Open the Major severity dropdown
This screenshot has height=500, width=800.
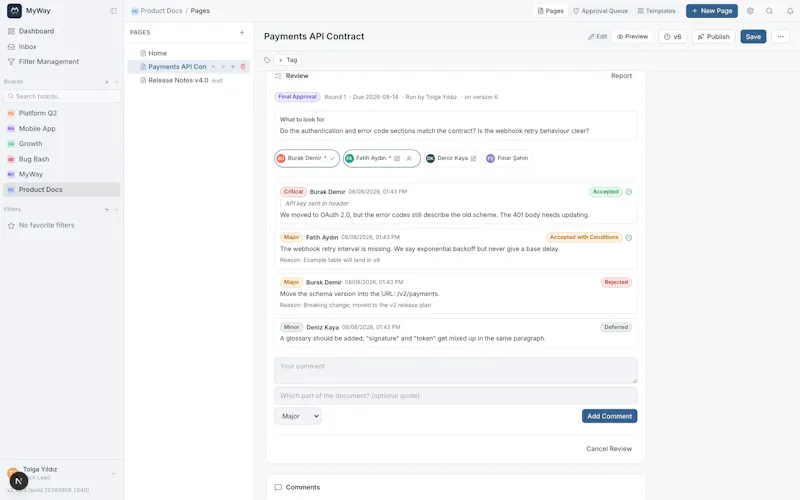298,416
